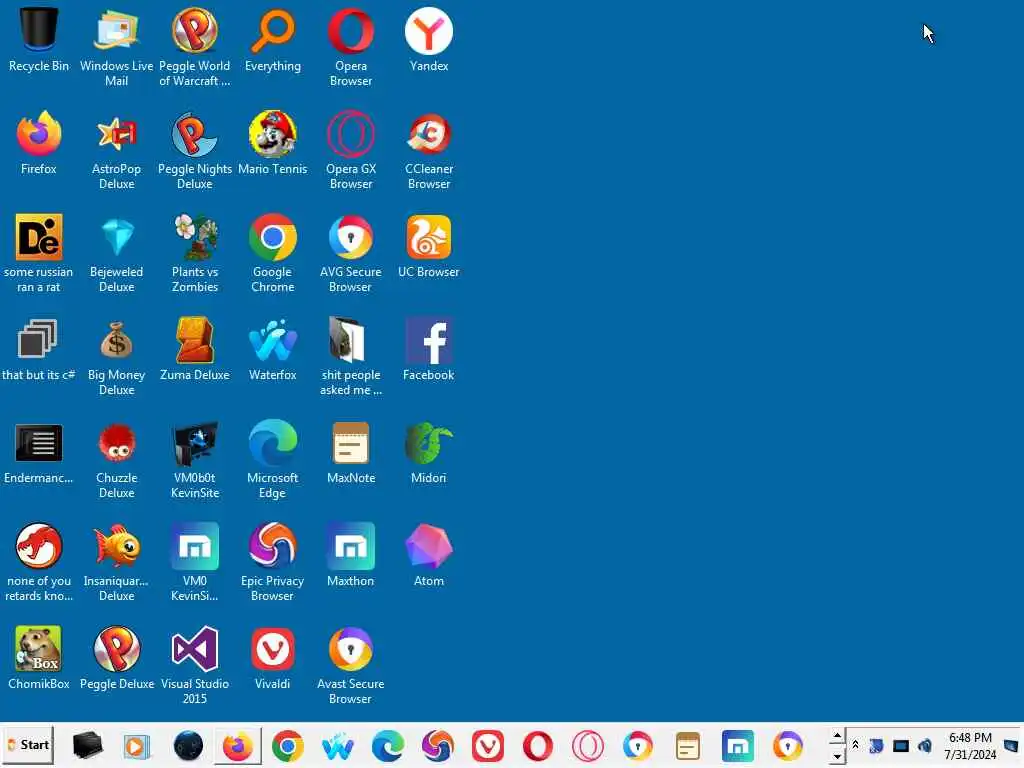Click the Google Chrome desktop shortcut
The image size is (1024, 768).
pos(273,253)
